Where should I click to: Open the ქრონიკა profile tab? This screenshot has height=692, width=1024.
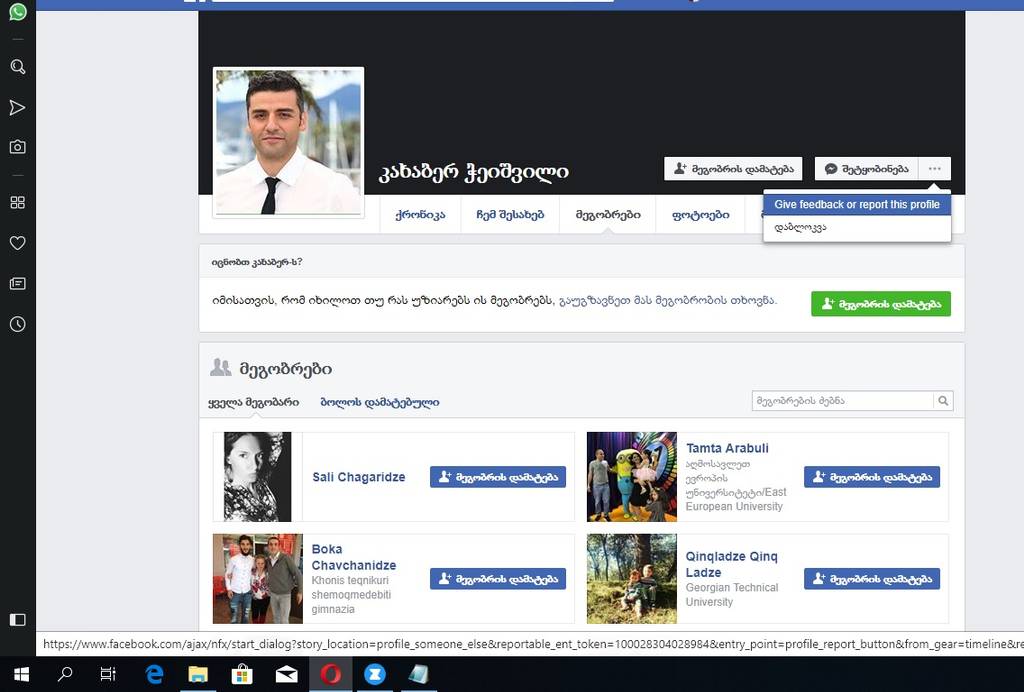(x=420, y=214)
